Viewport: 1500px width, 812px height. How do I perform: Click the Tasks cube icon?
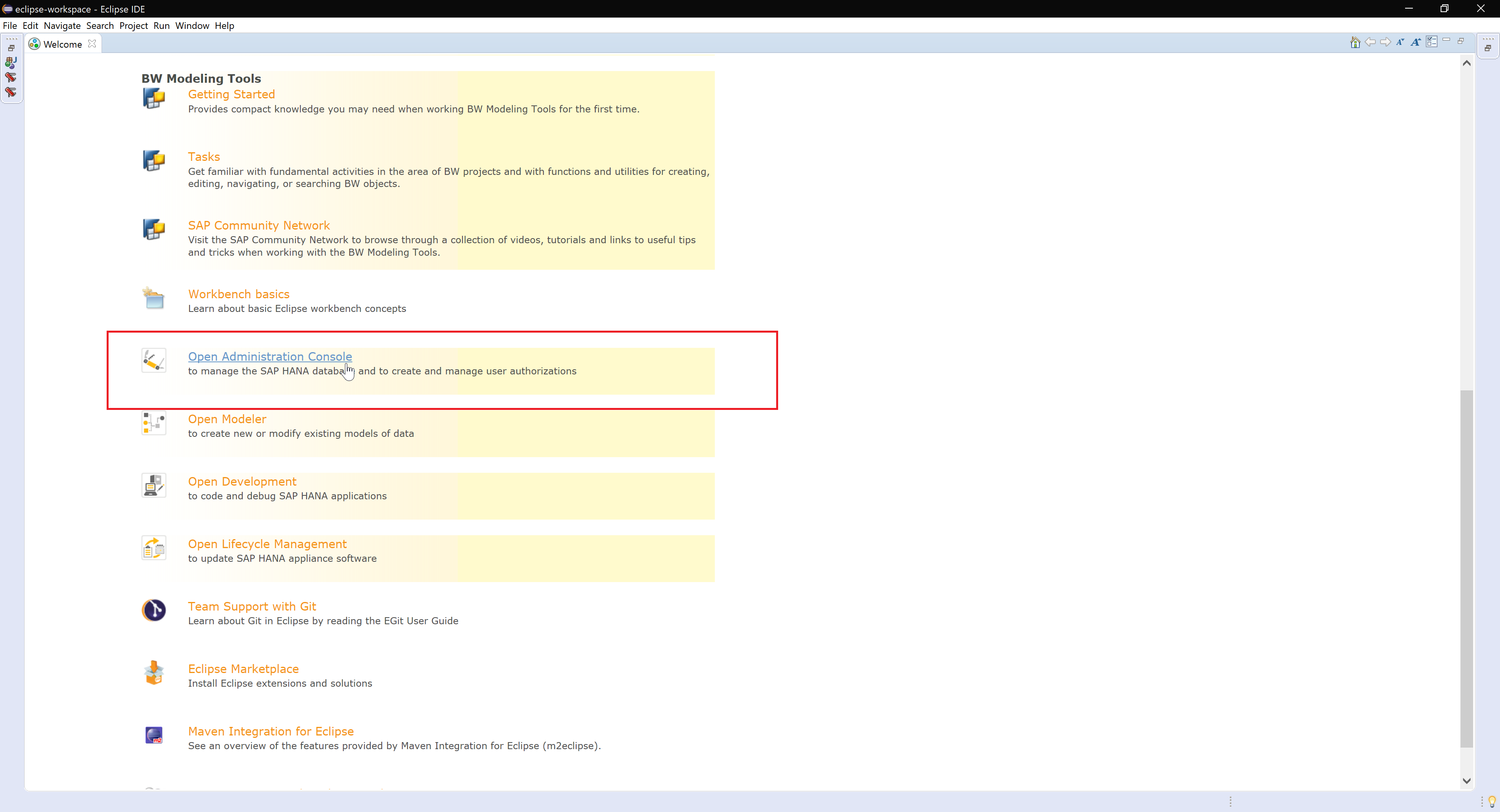point(154,161)
